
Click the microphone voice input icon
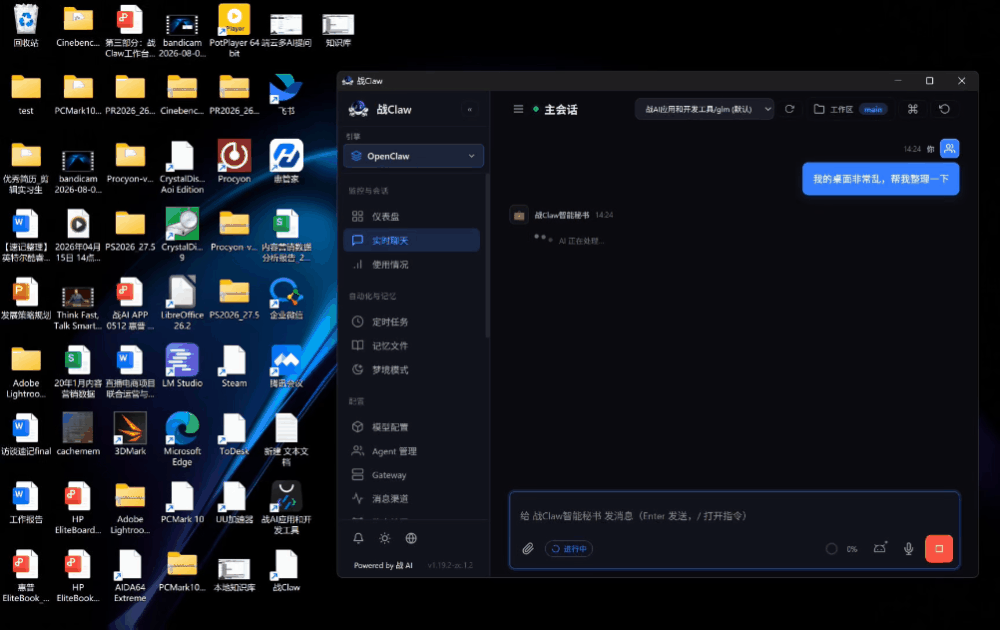coord(909,548)
